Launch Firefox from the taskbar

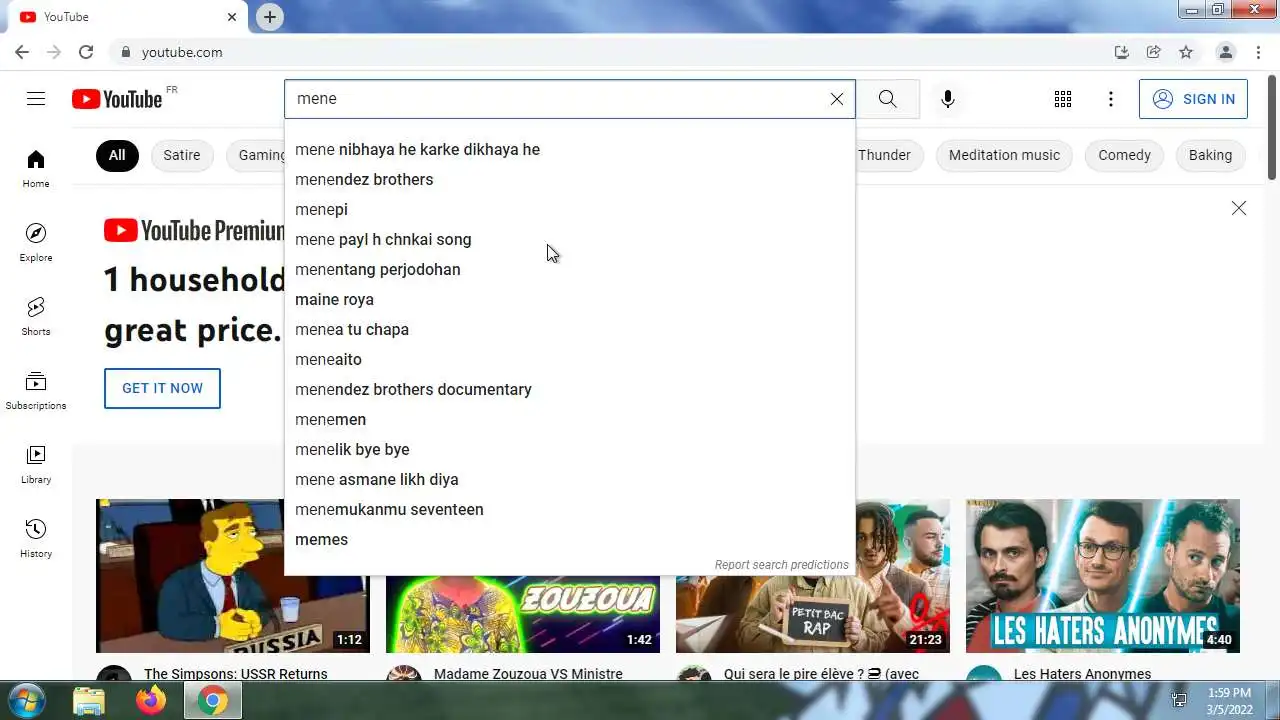click(x=151, y=701)
